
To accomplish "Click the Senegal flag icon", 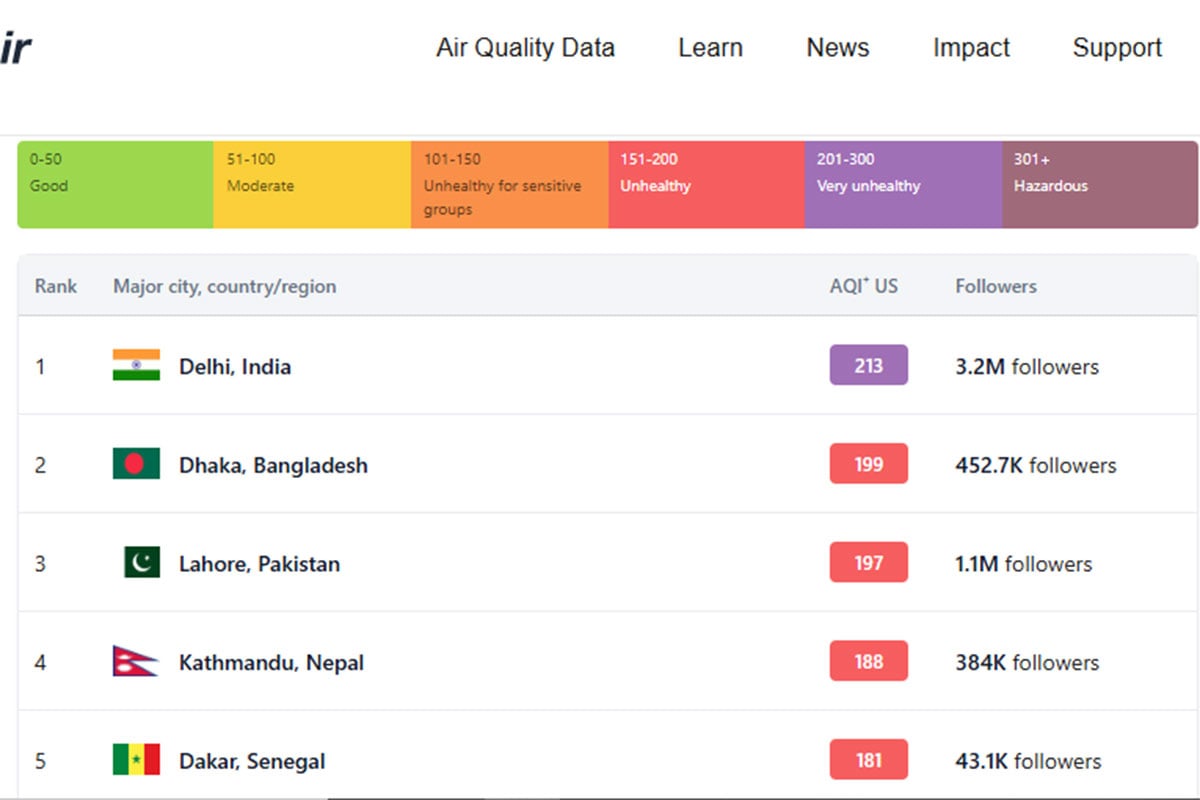I will [x=136, y=760].
